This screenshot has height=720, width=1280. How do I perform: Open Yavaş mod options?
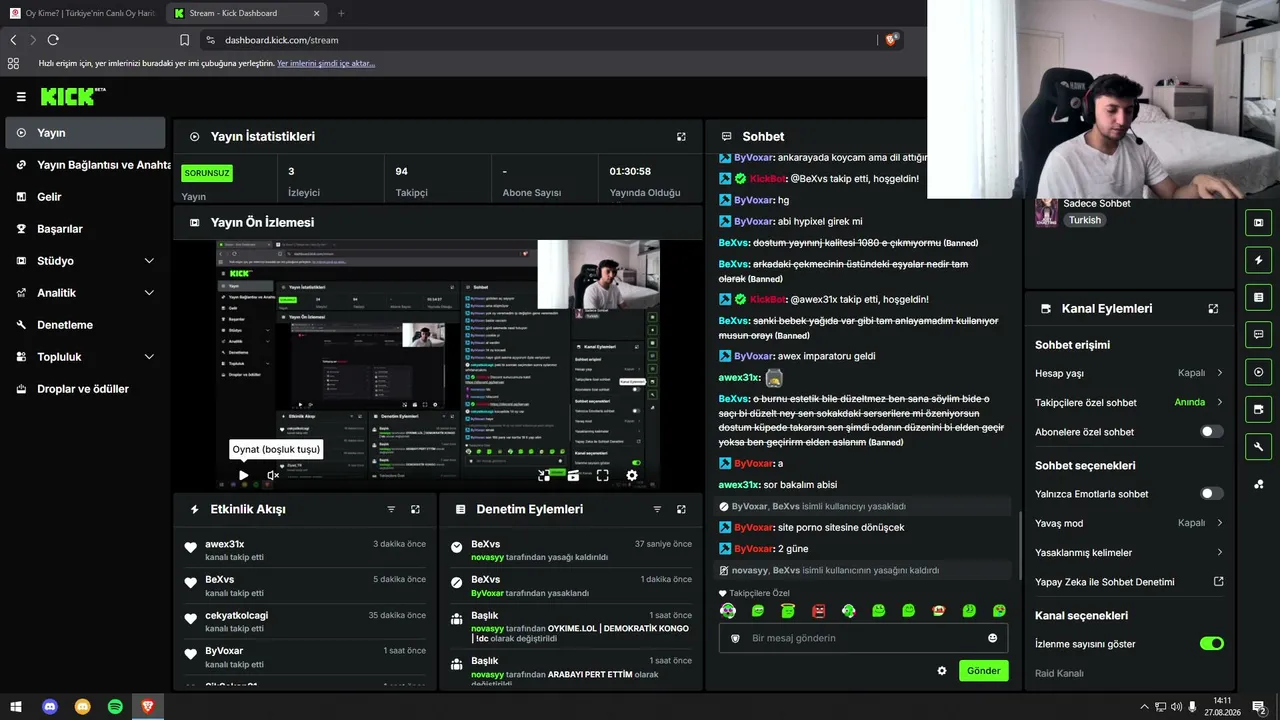coord(1129,523)
